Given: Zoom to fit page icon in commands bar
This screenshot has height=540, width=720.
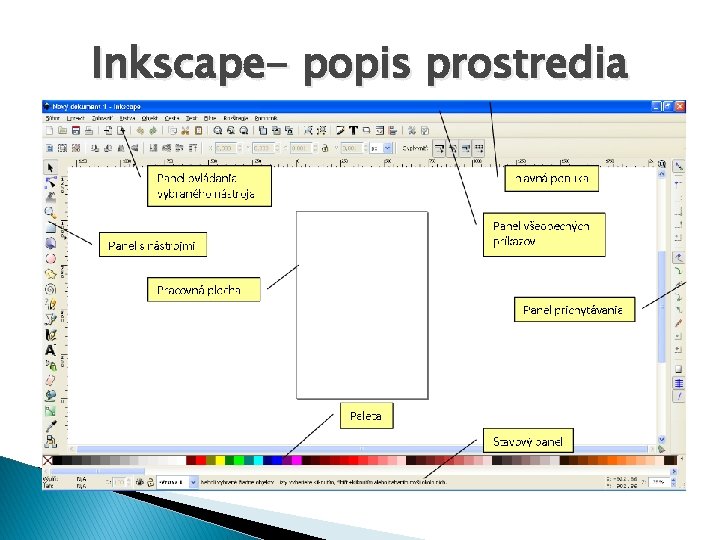Looking at the screenshot, I should pyautogui.click(x=244, y=131).
